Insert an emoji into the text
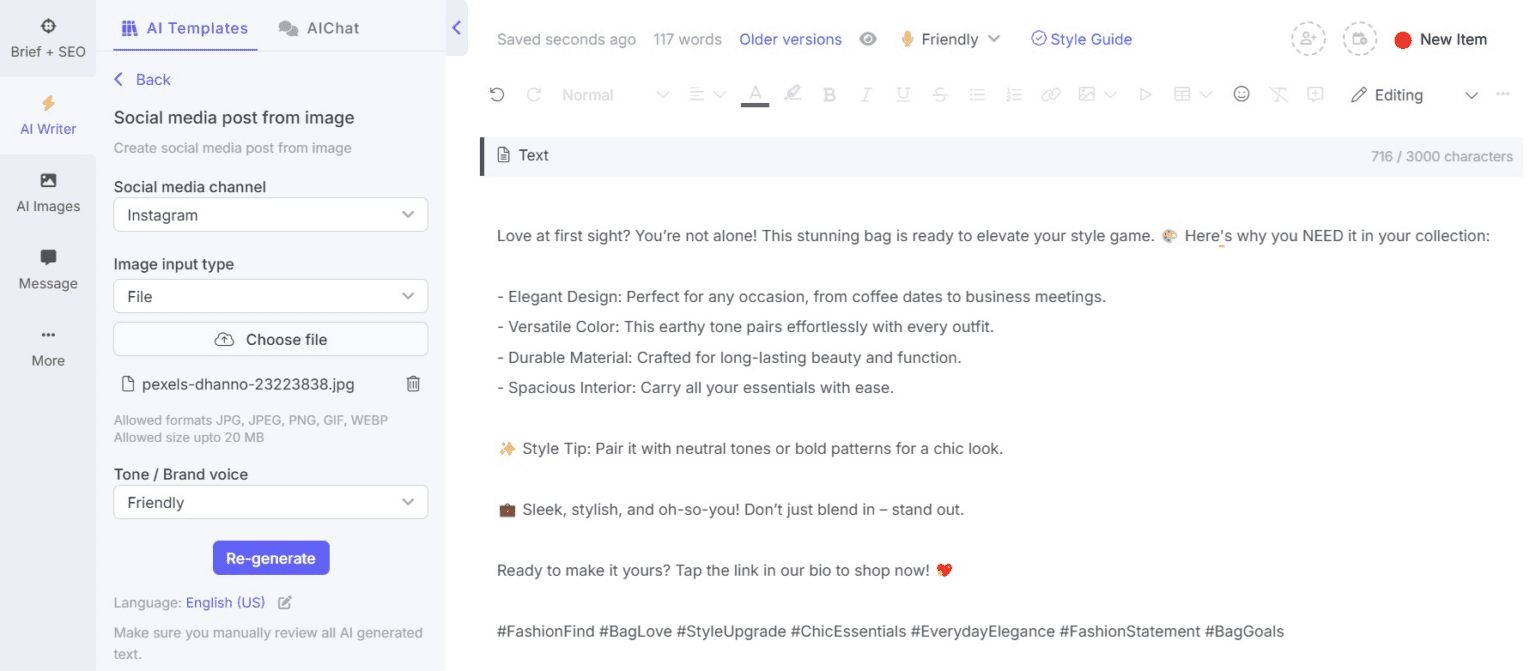Viewport: 1536px width, 671px height. tap(1241, 94)
